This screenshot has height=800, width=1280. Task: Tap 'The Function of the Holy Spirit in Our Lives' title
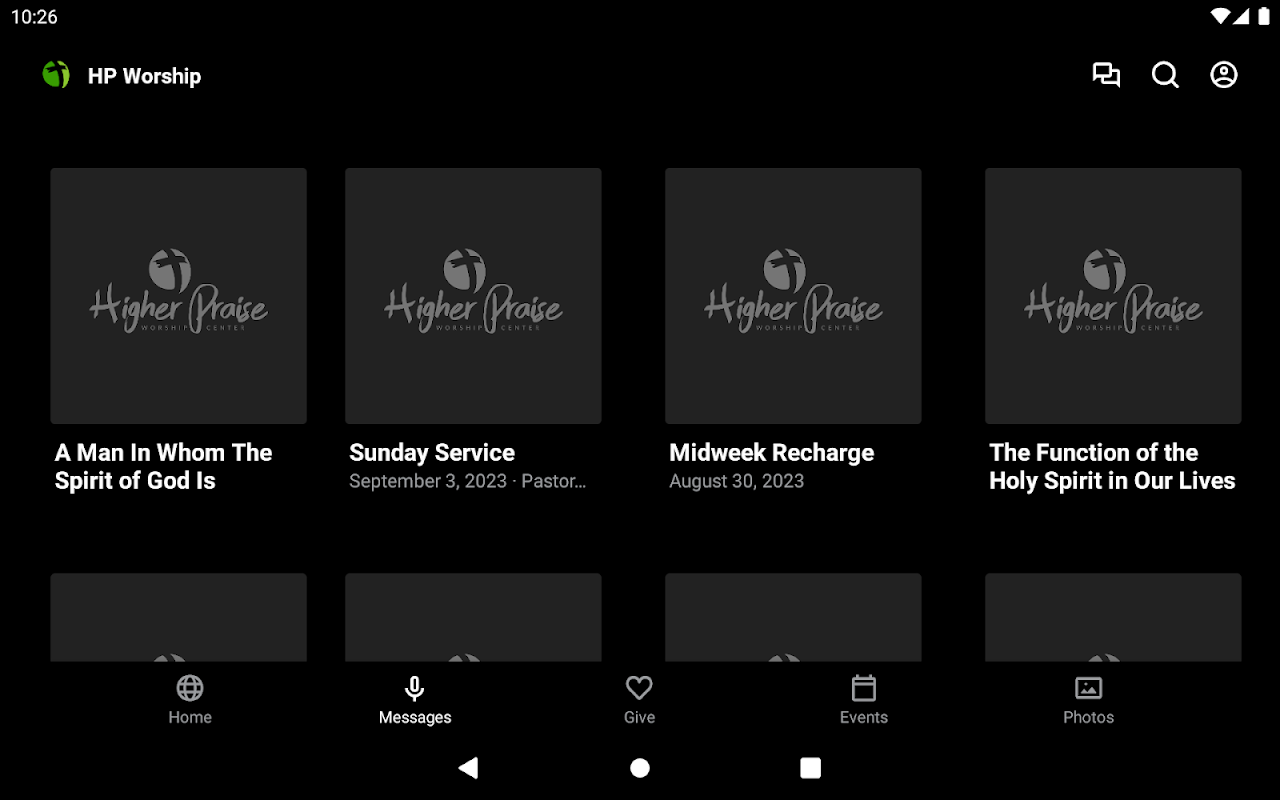1112,467
